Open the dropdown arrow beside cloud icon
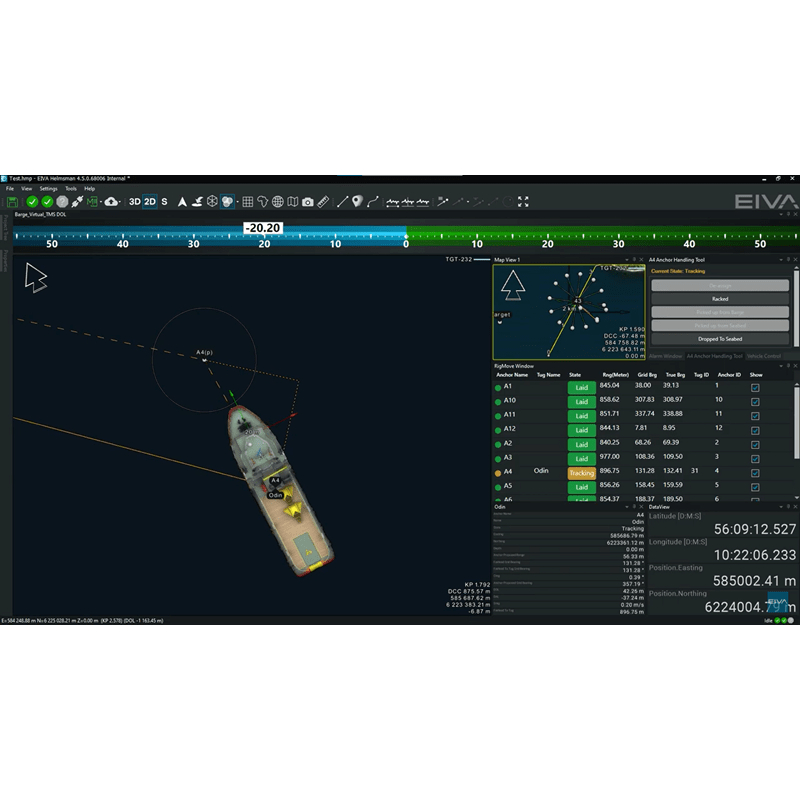Screen dimensions: 800x800 (120, 203)
